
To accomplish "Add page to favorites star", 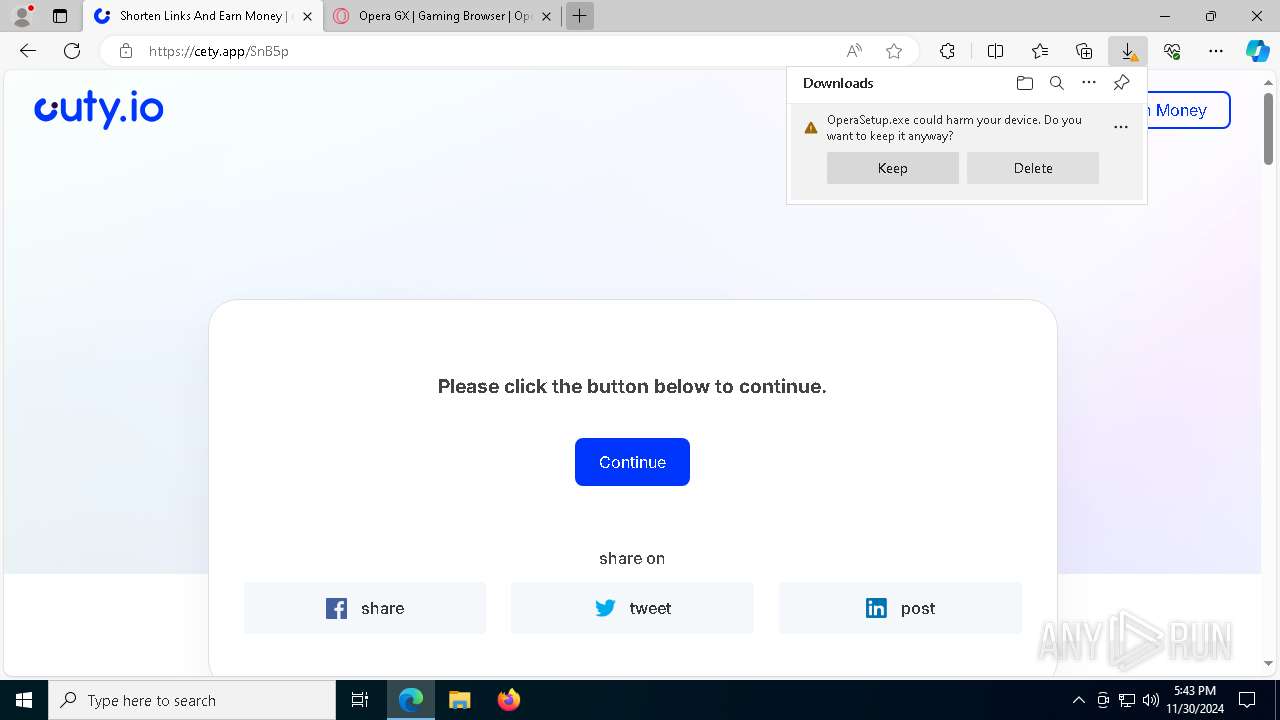I will click(x=894, y=51).
